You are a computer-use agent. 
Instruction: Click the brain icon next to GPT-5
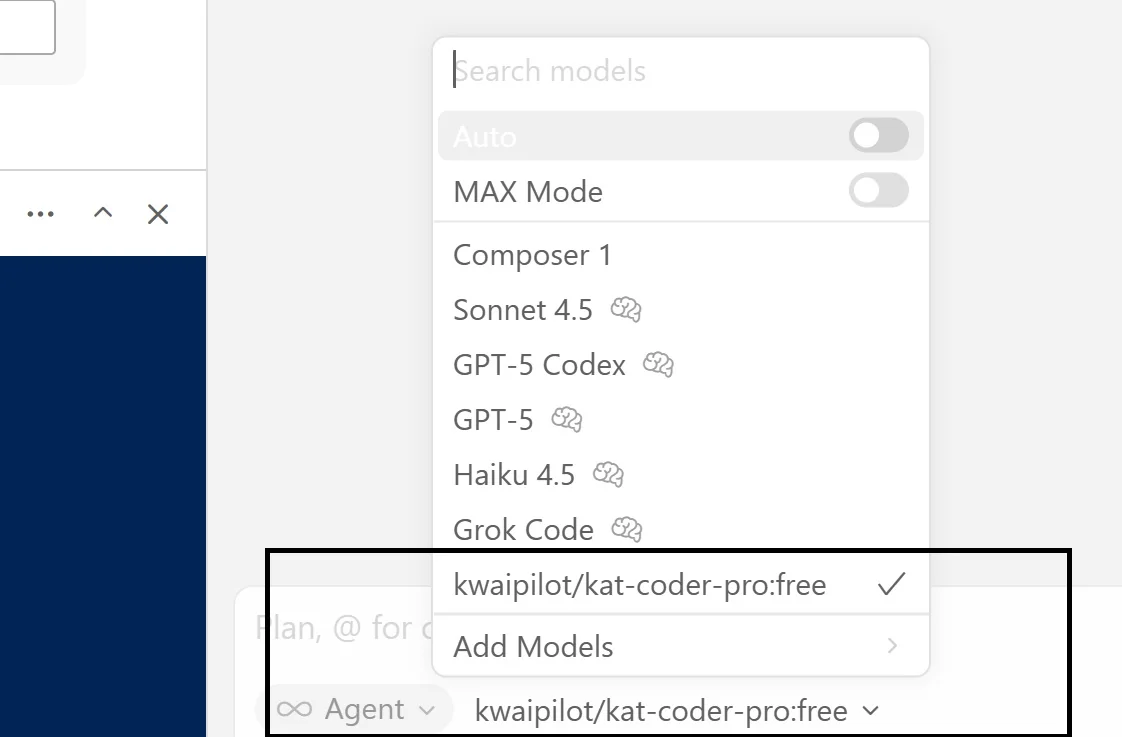point(566,419)
